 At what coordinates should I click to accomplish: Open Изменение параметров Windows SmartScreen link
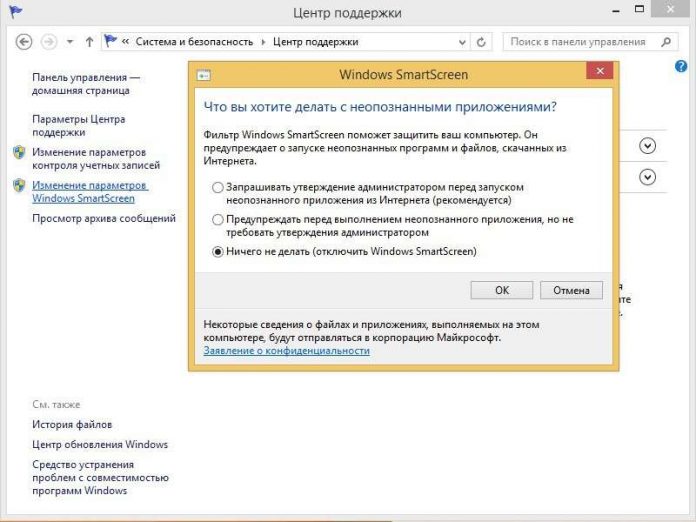(x=90, y=192)
